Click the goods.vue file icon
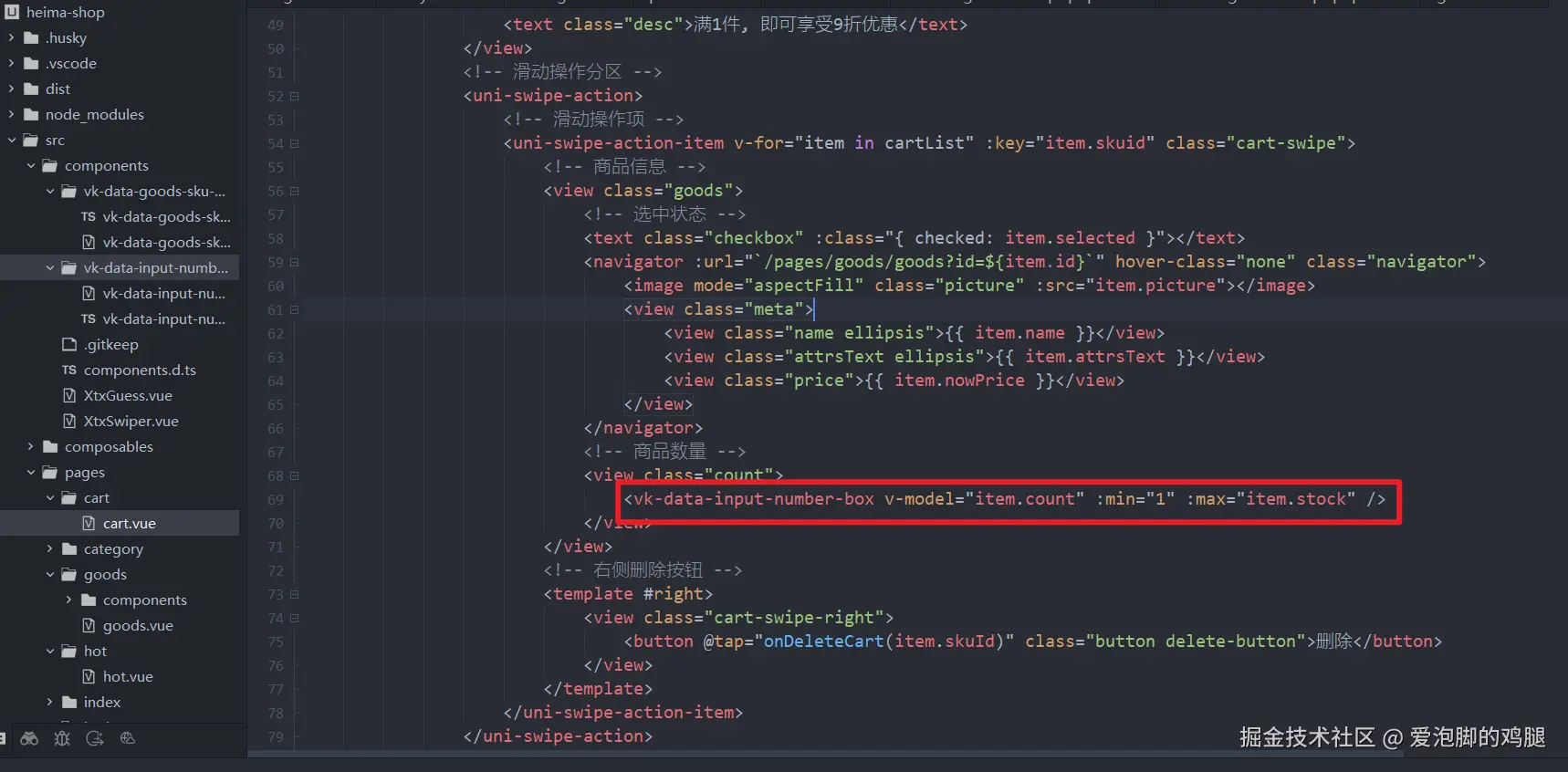 [89, 625]
